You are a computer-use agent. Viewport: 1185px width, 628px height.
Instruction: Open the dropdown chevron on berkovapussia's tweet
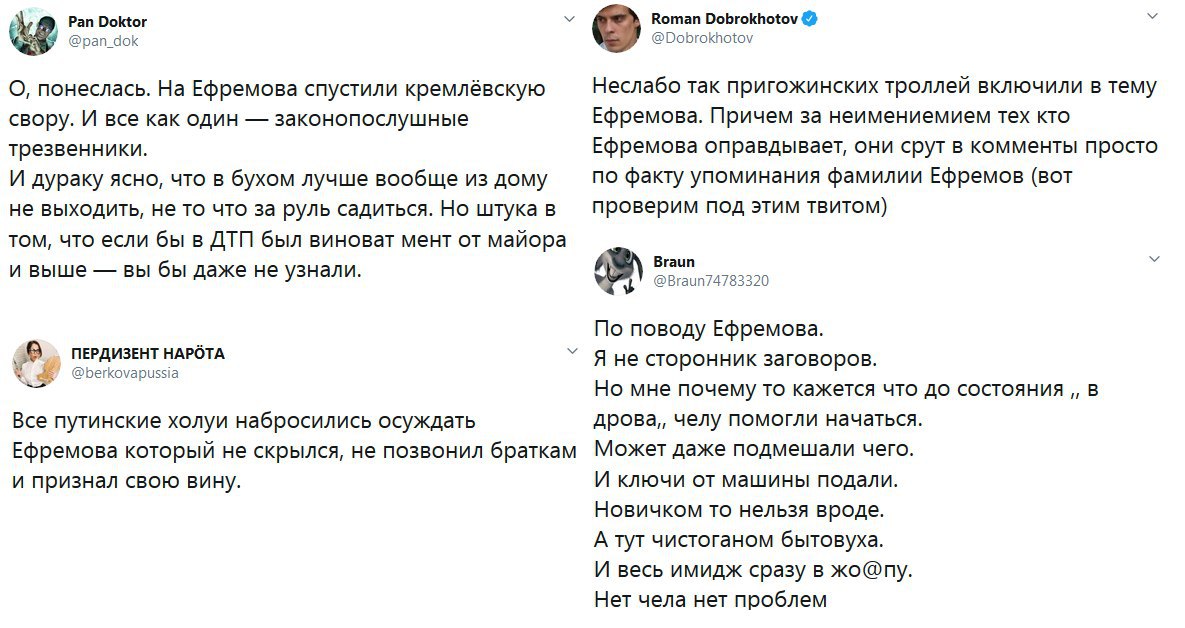pos(572,351)
